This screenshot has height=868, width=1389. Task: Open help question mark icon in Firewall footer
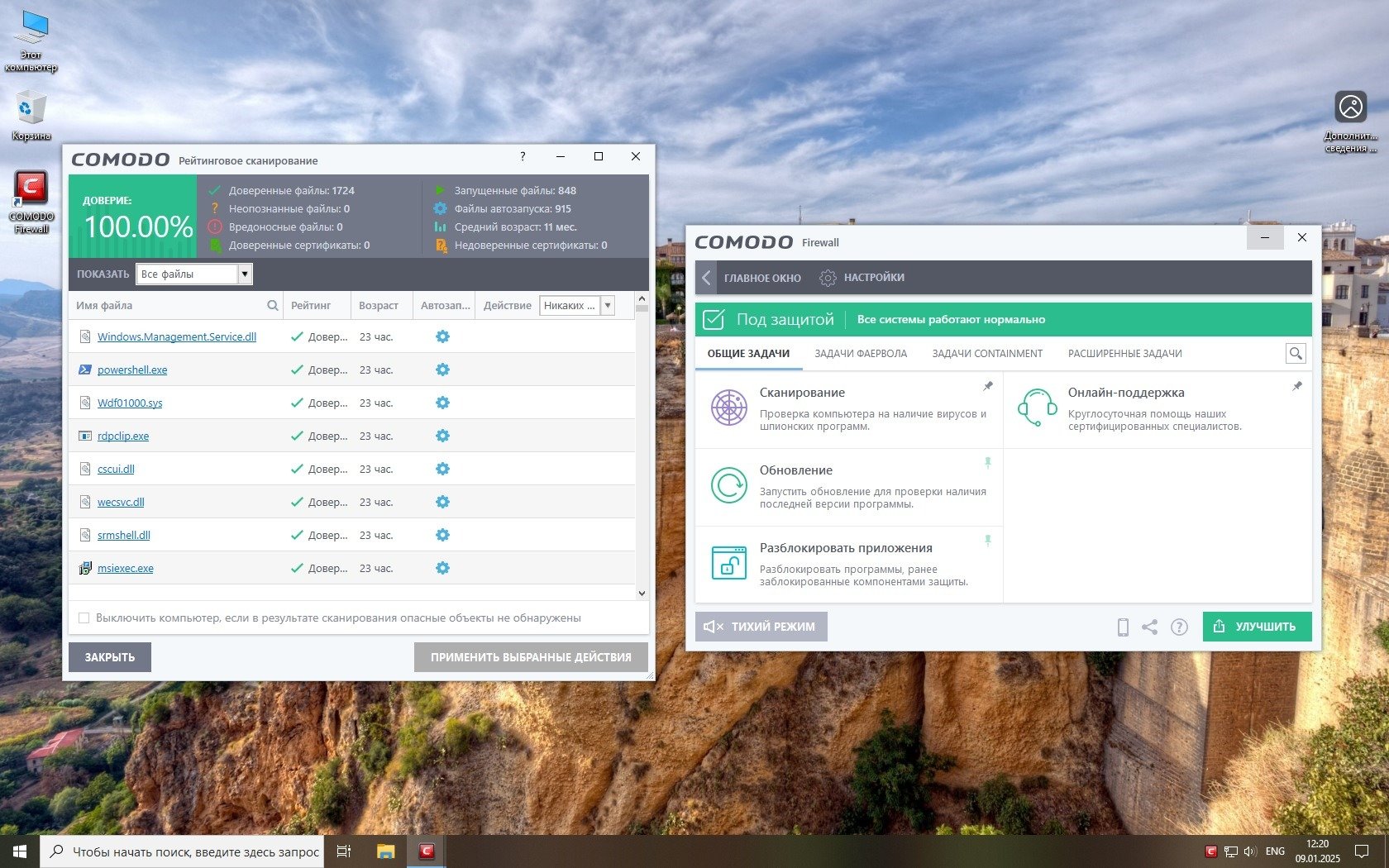[1179, 627]
